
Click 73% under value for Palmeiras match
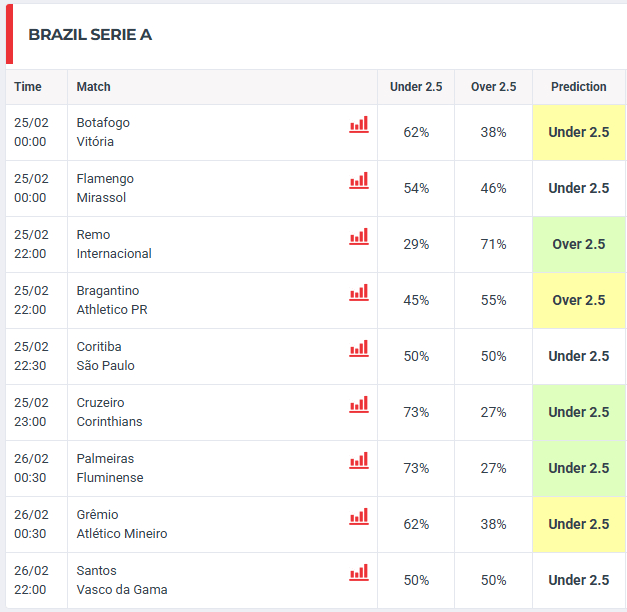(x=416, y=468)
